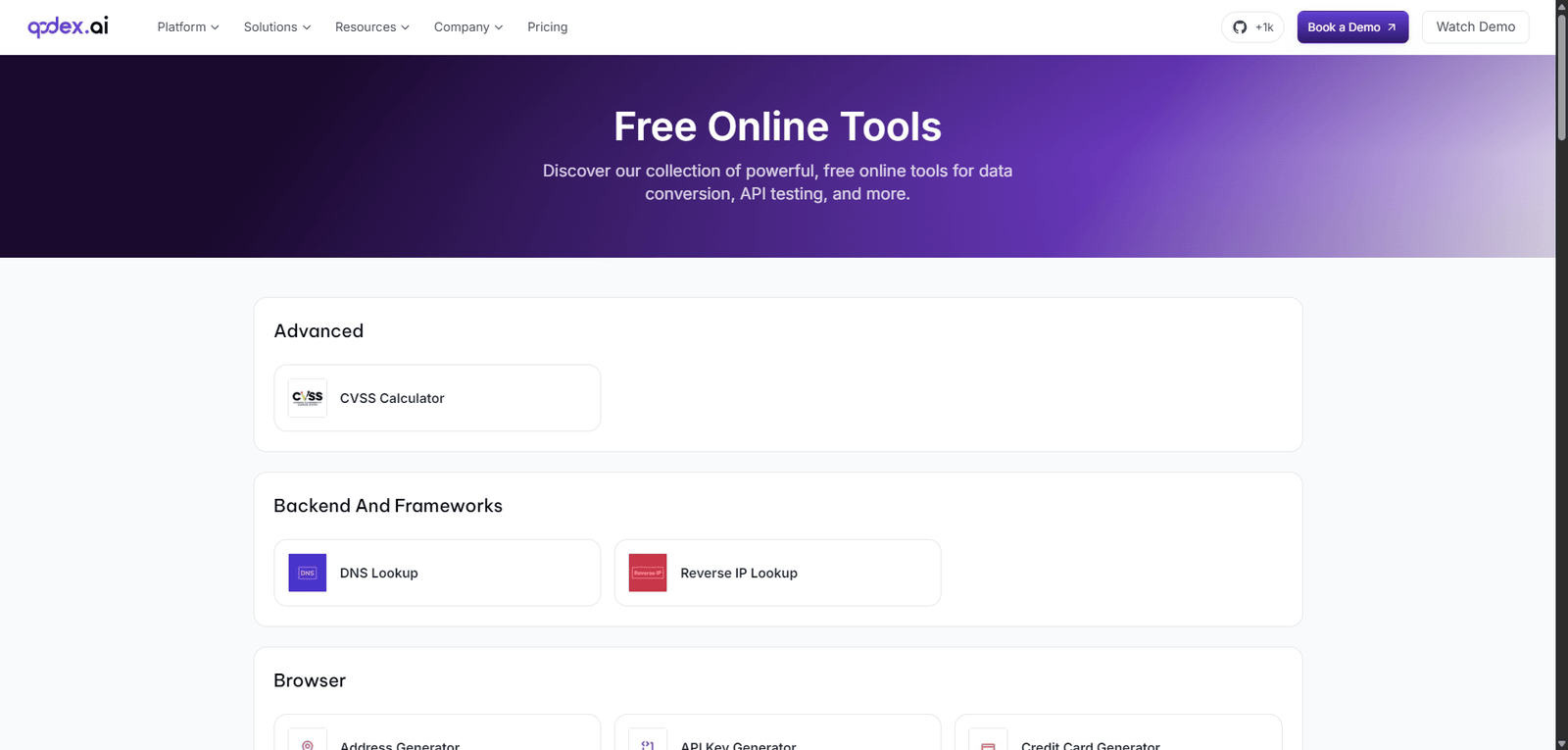Click the scrollbar down arrow

(1561, 743)
